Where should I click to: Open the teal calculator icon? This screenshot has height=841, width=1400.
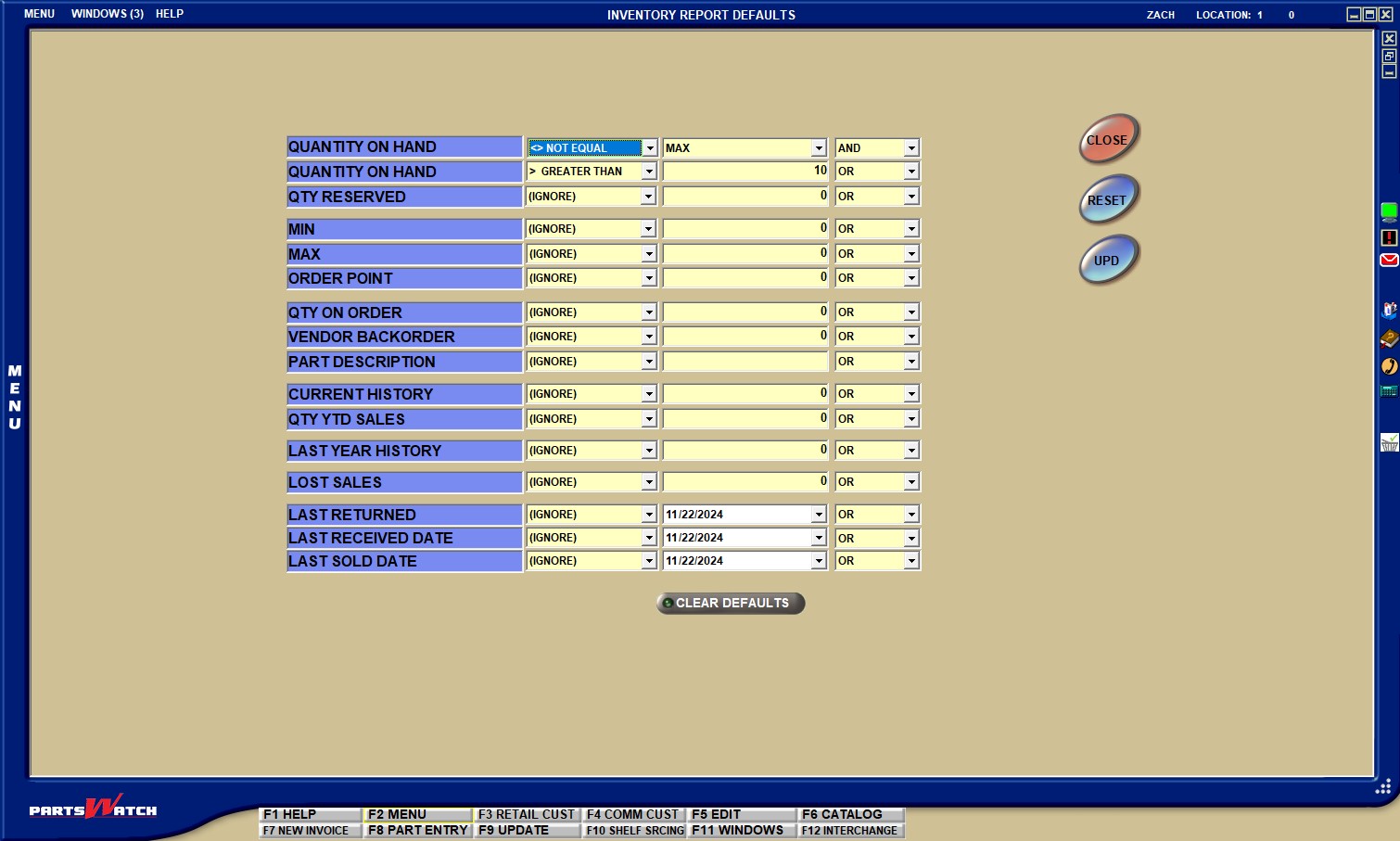tap(1389, 391)
